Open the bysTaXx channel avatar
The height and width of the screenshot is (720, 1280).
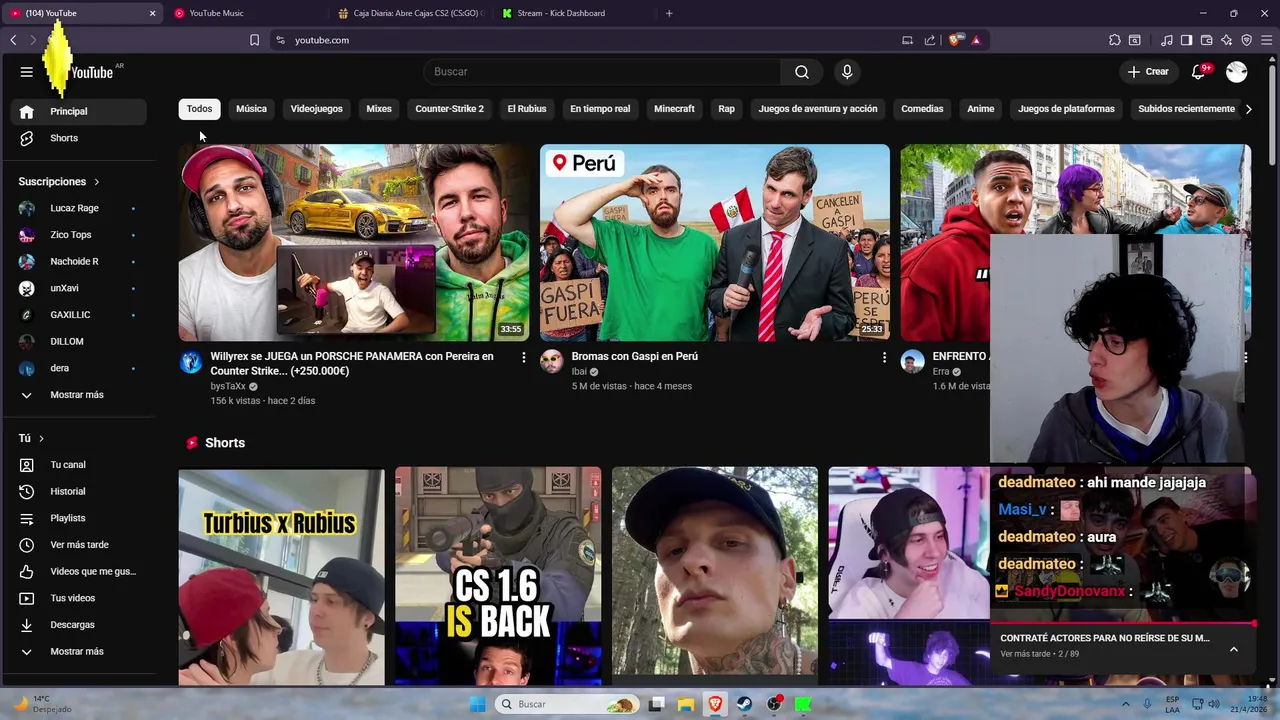click(x=191, y=362)
